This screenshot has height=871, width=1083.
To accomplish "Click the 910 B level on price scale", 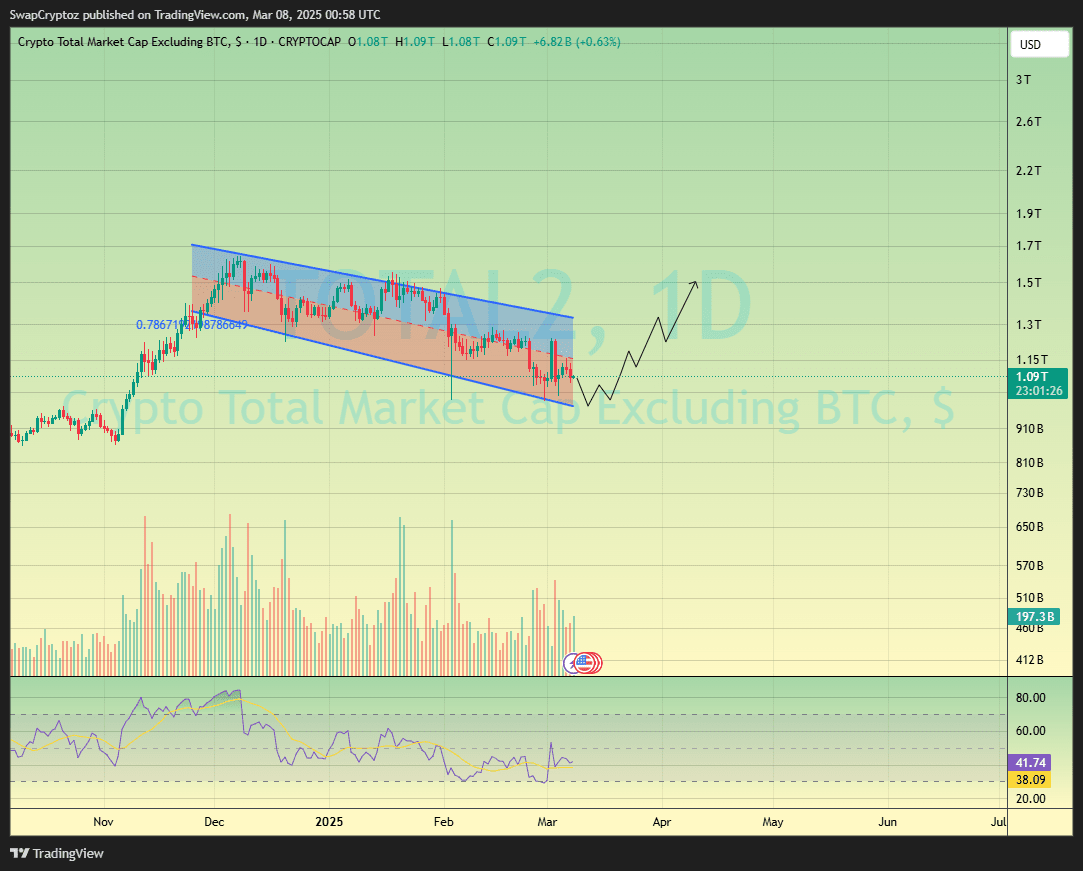I will 1029,428.
